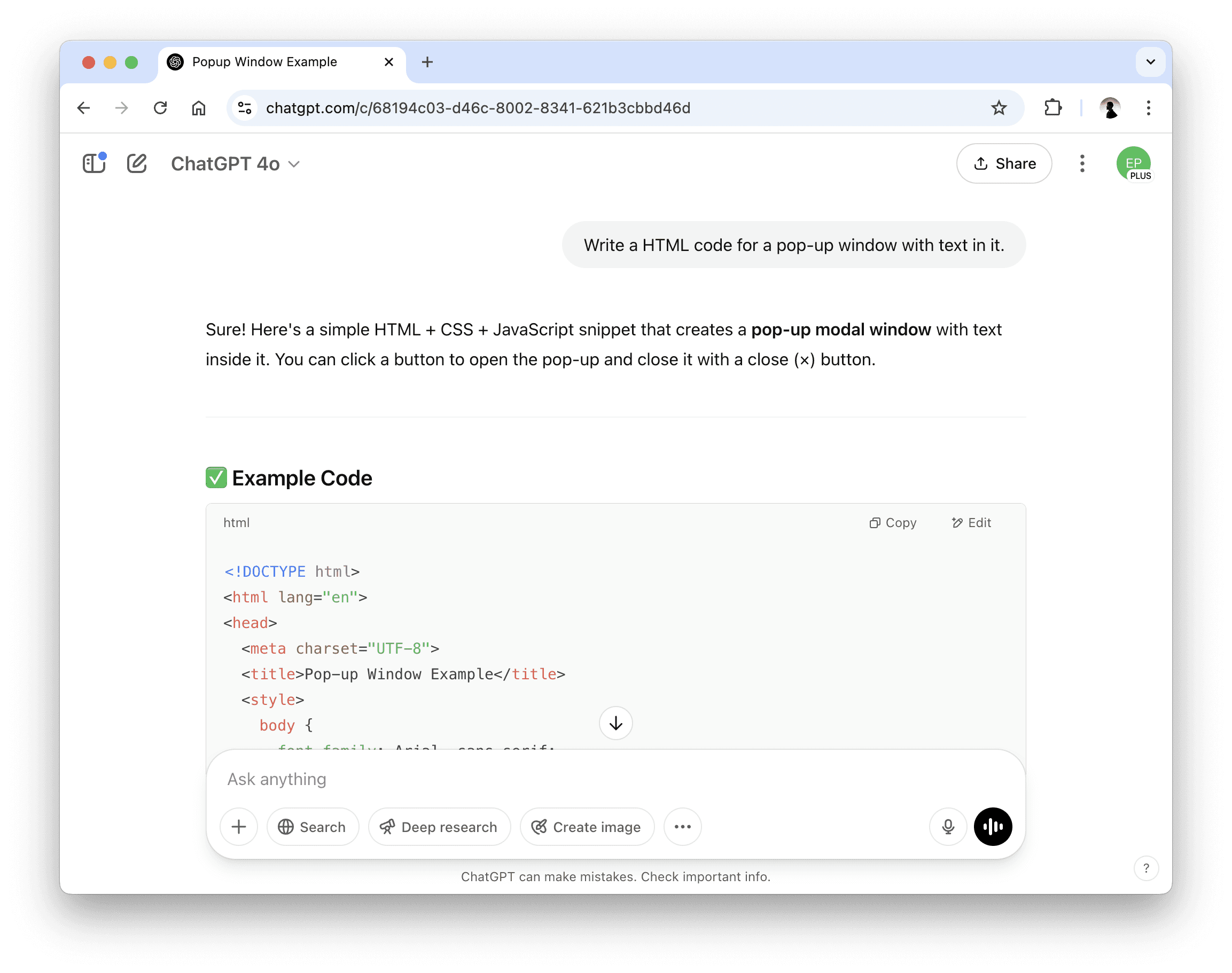Share this conversation

pos(1004,163)
